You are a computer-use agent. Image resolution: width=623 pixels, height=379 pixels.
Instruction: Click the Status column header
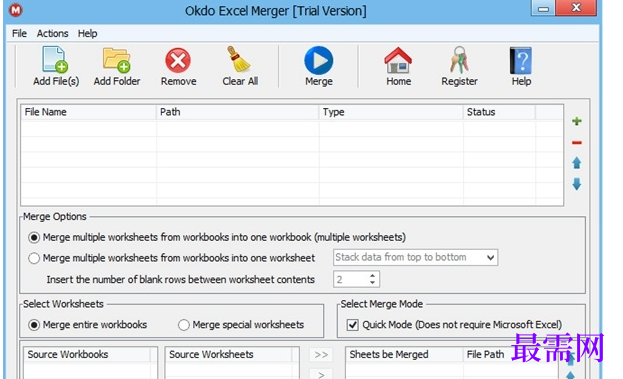pyautogui.click(x=499, y=112)
